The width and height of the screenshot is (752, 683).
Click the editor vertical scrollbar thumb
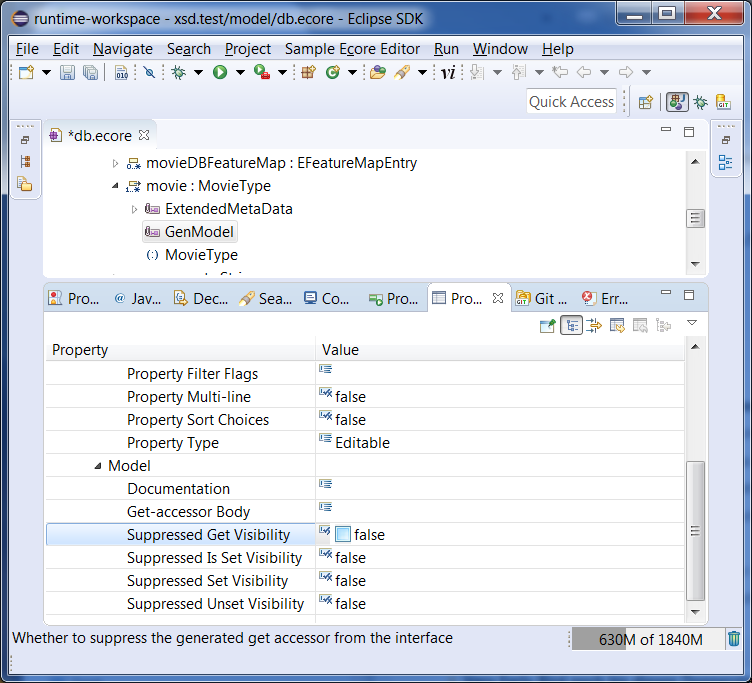695,219
